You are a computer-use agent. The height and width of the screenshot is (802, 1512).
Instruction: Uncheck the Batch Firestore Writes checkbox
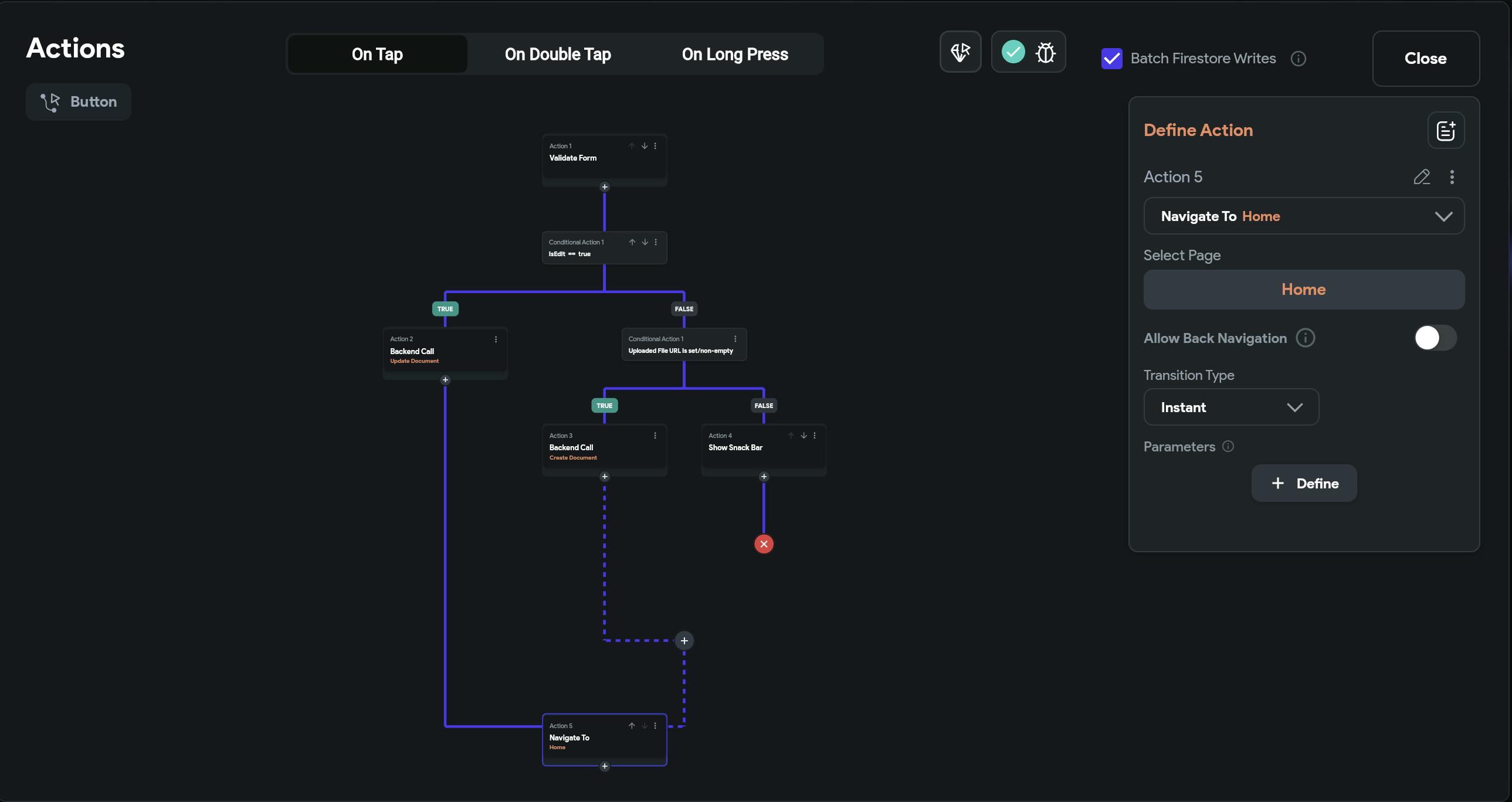point(1111,59)
